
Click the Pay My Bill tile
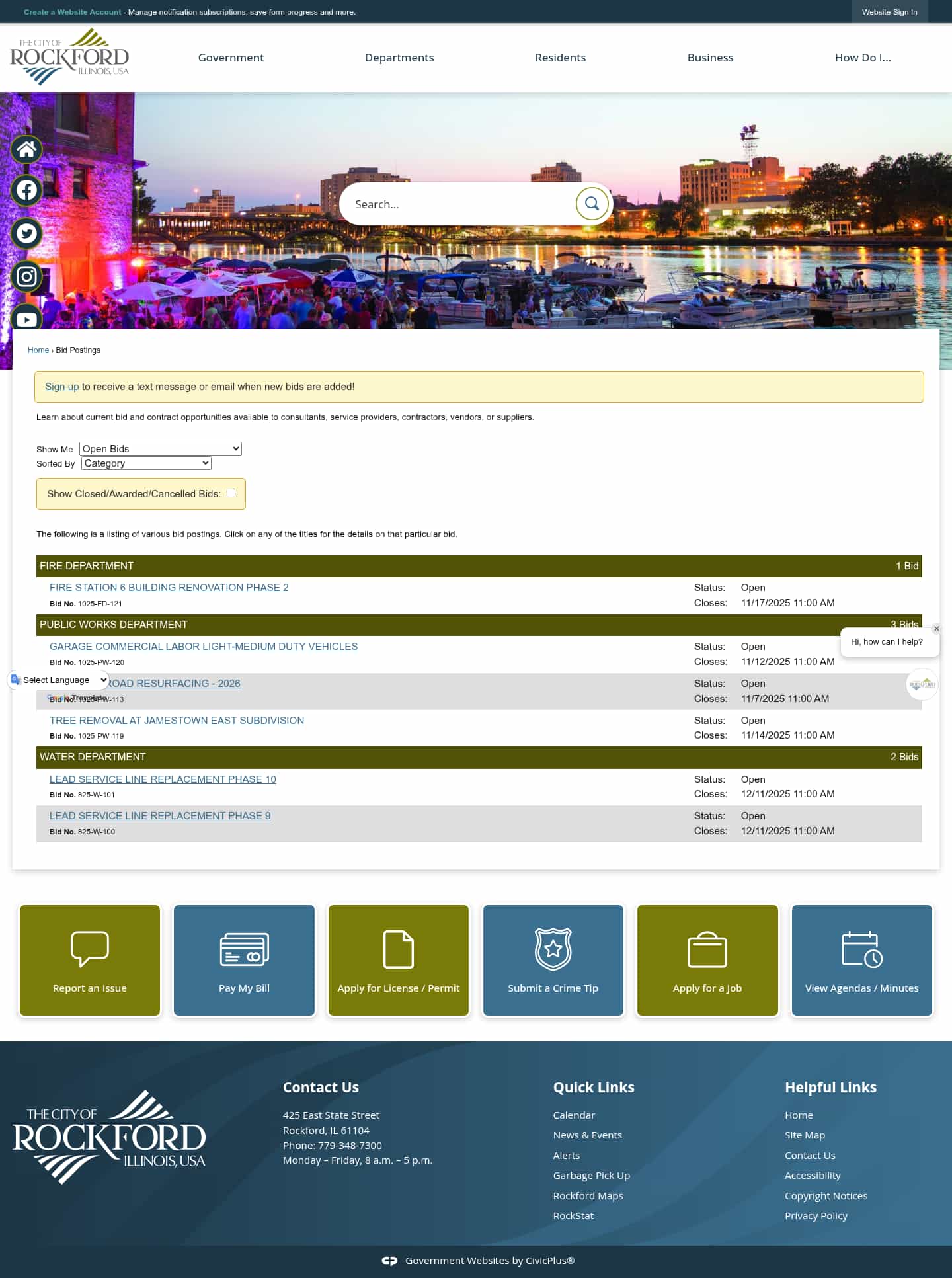244,960
